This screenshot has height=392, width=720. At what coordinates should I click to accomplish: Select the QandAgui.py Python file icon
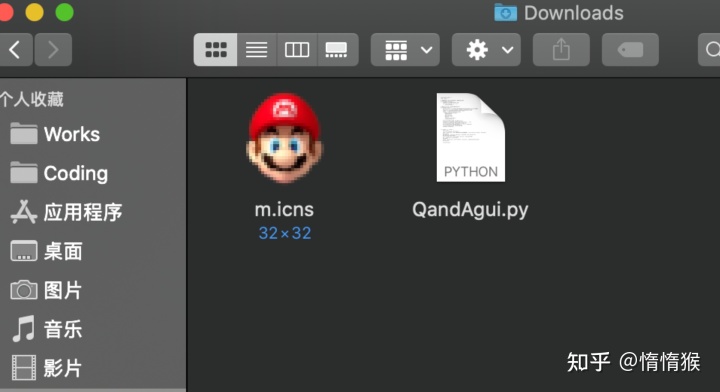pyautogui.click(x=471, y=137)
